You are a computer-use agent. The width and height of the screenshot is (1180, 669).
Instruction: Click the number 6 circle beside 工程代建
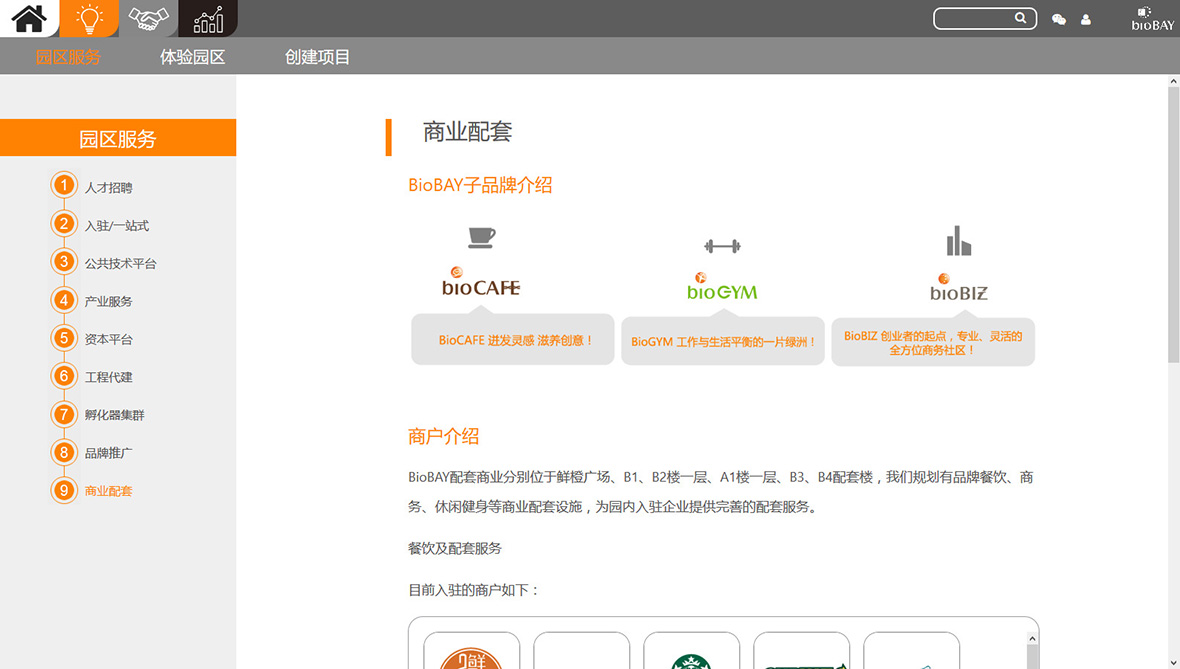[x=64, y=376]
